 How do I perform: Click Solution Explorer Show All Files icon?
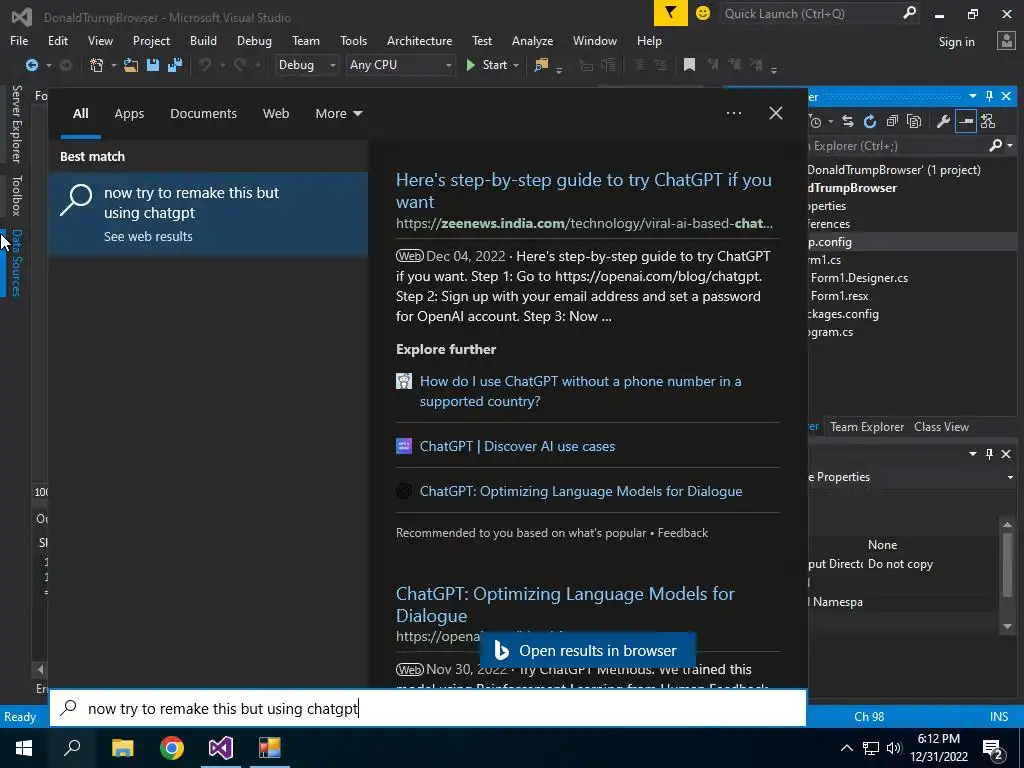(914, 121)
